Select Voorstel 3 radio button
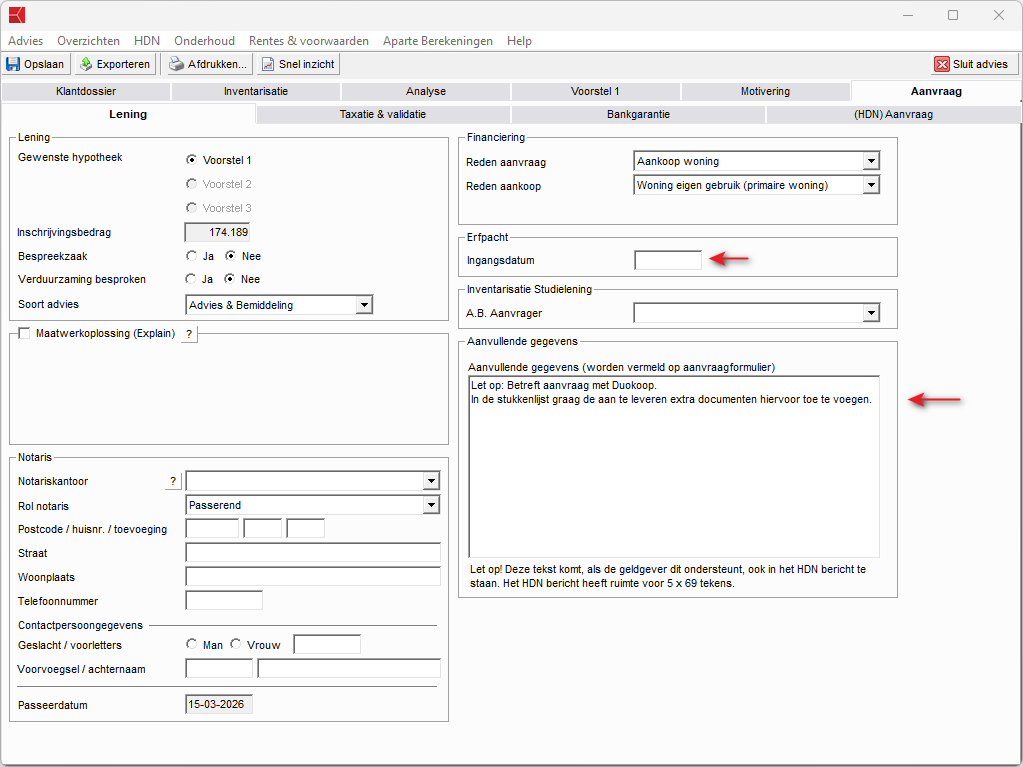1023x767 pixels. click(191, 208)
